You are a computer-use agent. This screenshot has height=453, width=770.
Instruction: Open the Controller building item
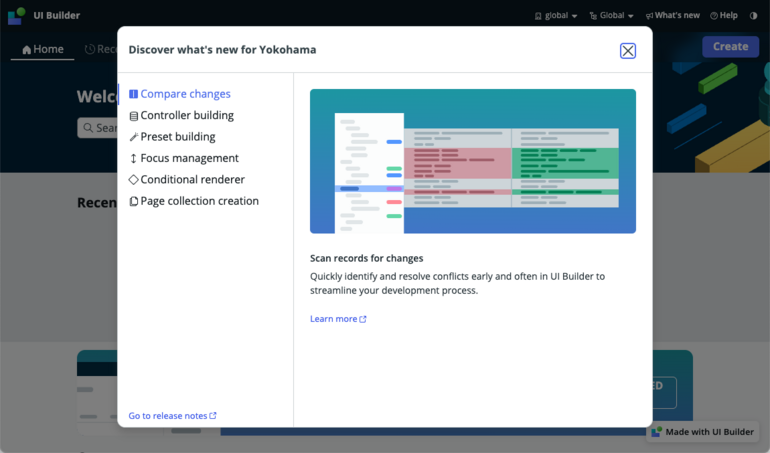pos(181,115)
